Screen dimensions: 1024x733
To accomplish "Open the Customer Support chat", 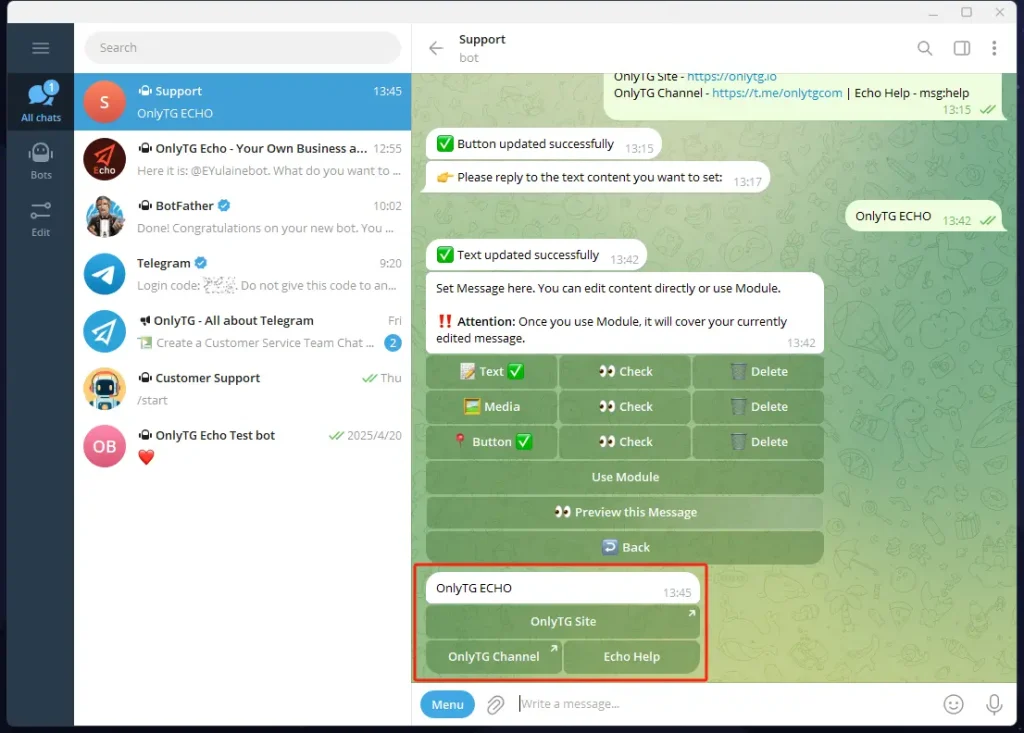I will pos(242,389).
